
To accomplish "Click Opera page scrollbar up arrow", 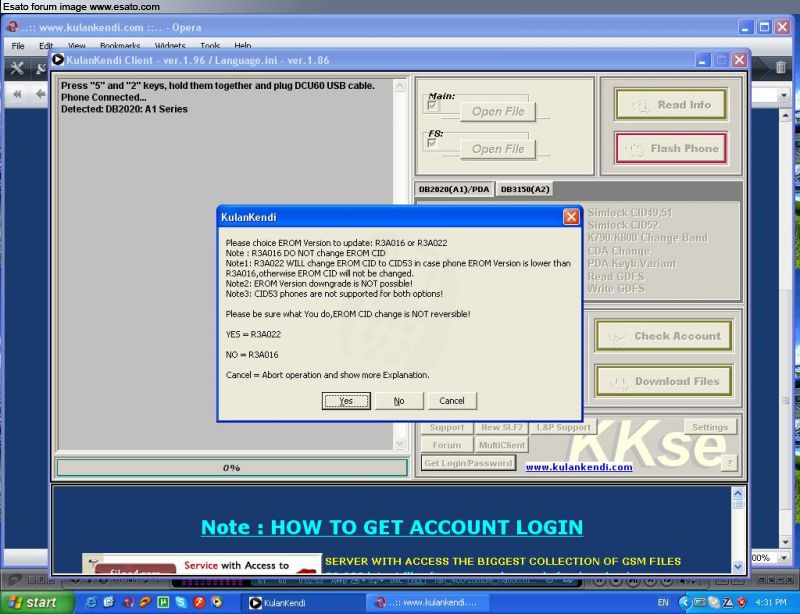I will [x=786, y=115].
